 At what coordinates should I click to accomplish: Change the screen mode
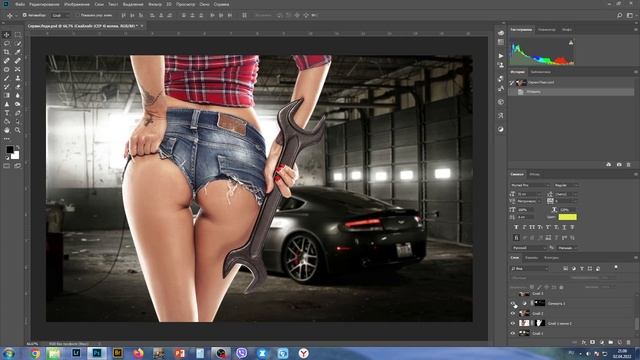point(18,166)
